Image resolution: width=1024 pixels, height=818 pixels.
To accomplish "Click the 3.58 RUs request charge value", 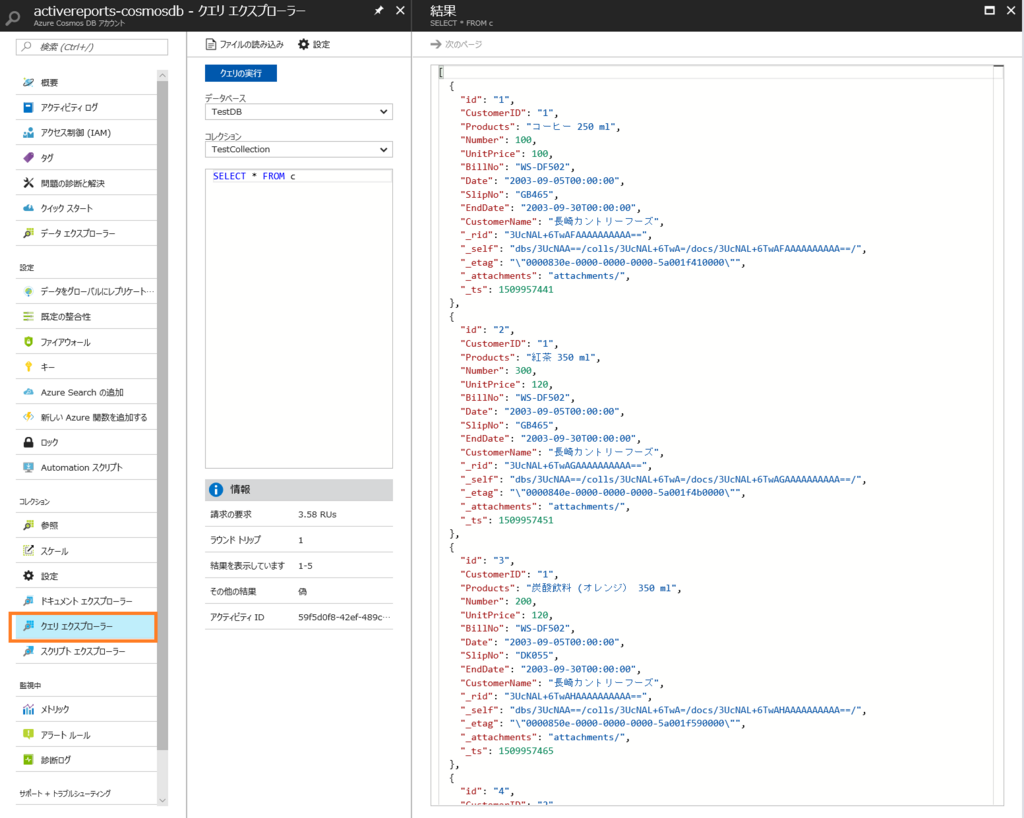I will (x=317, y=514).
